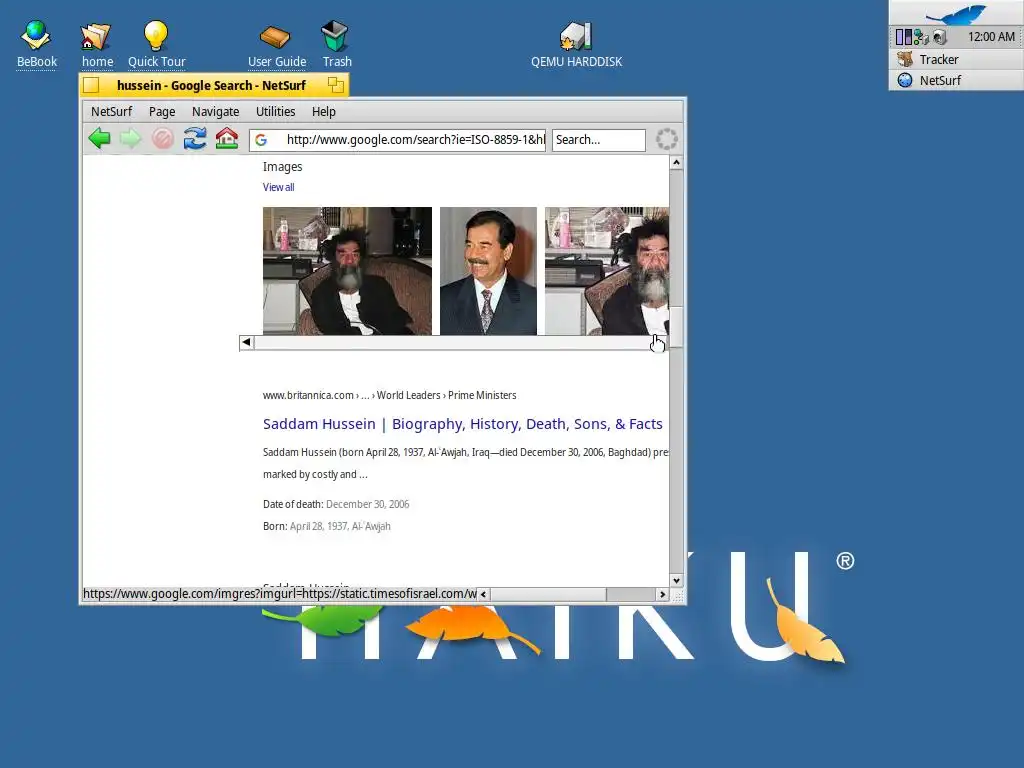Go to NetSurf home page via house icon

[x=227, y=138]
